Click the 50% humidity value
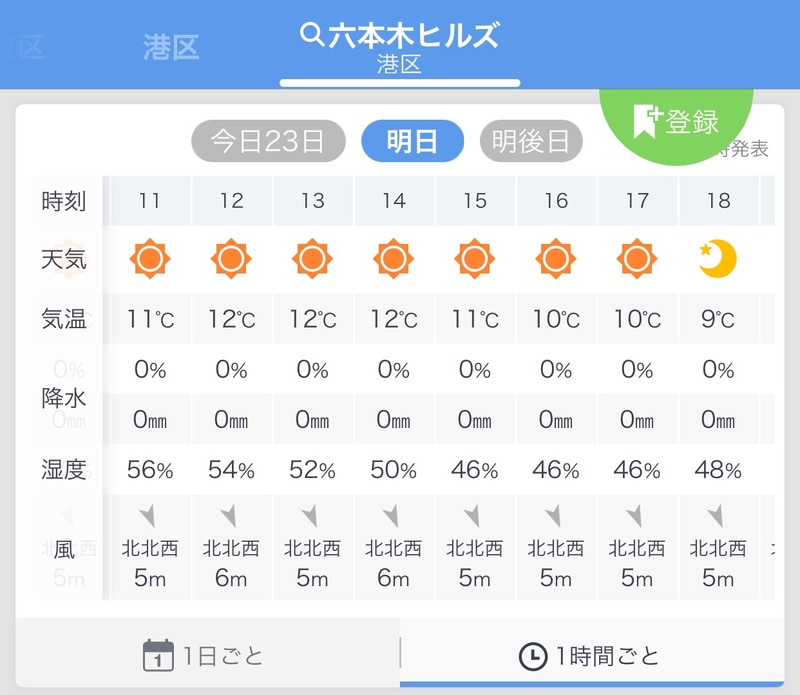Image resolution: width=800 pixels, height=695 pixels. [x=394, y=469]
